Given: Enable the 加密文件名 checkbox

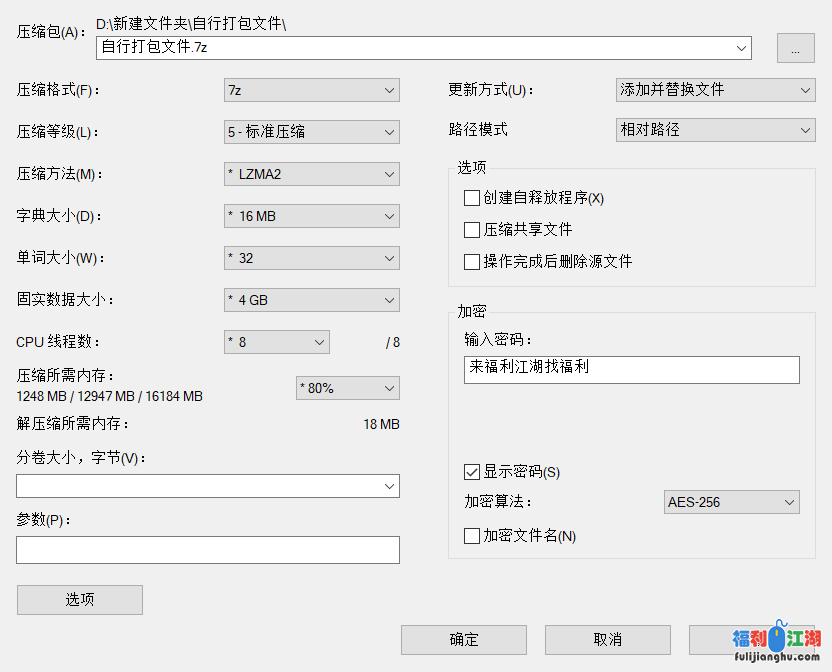Looking at the screenshot, I should (472, 536).
